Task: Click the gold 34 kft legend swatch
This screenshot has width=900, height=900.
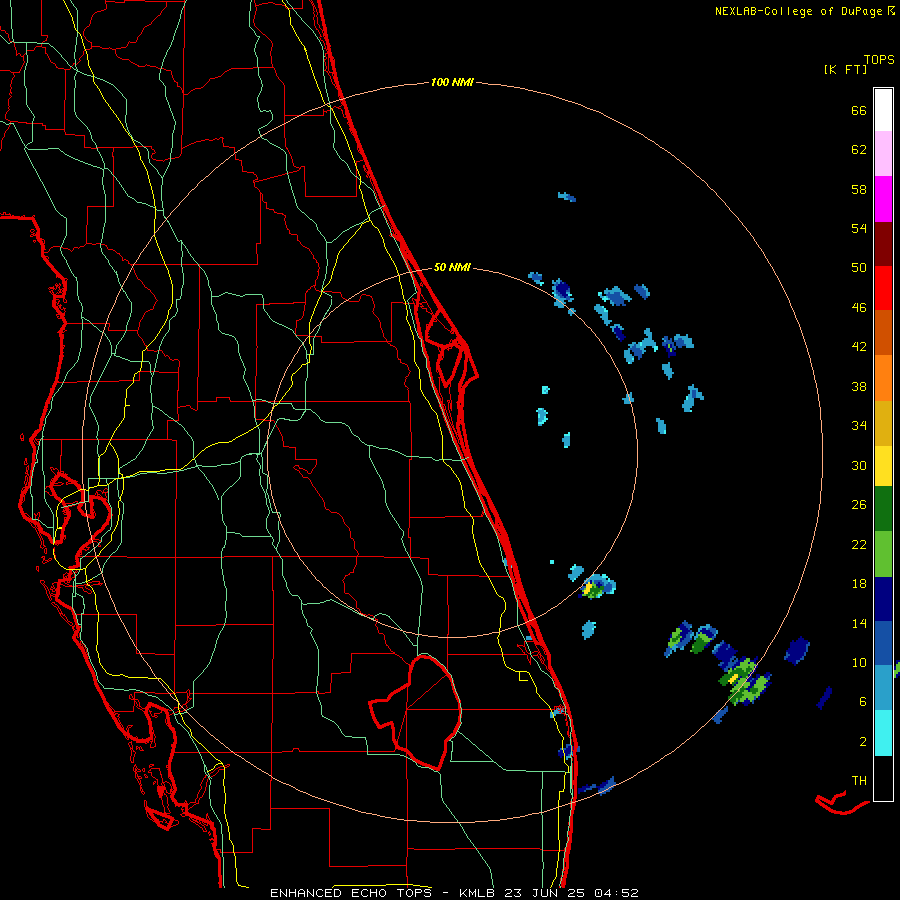Action: tap(883, 423)
